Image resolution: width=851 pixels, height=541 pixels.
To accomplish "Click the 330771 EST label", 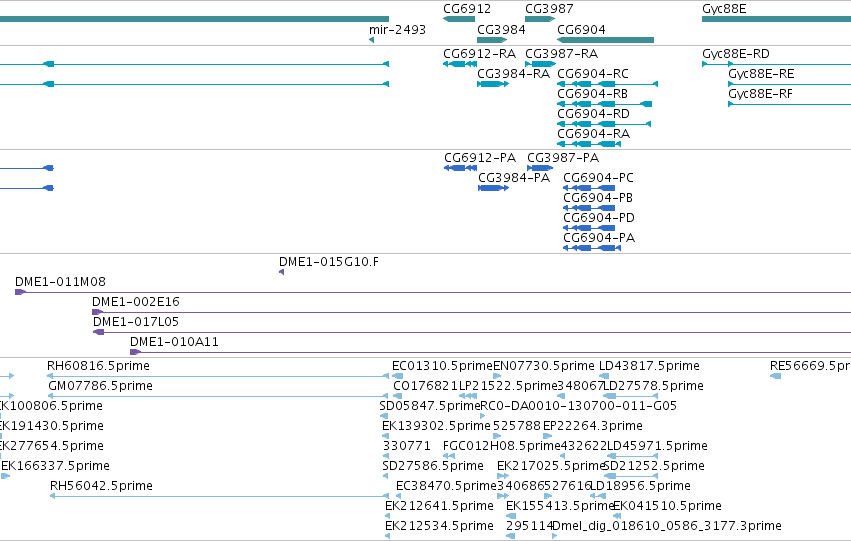I will pyautogui.click(x=407, y=446).
